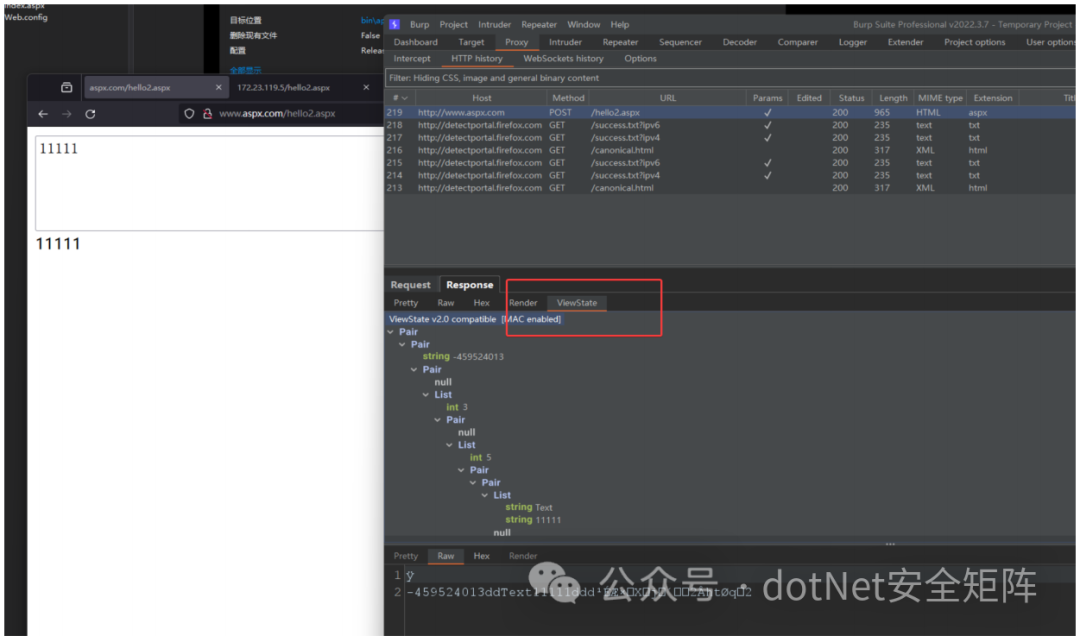Viewport: 1080px width, 642px height.
Task: Select history row 213 /canonical.html
Action: point(730,188)
